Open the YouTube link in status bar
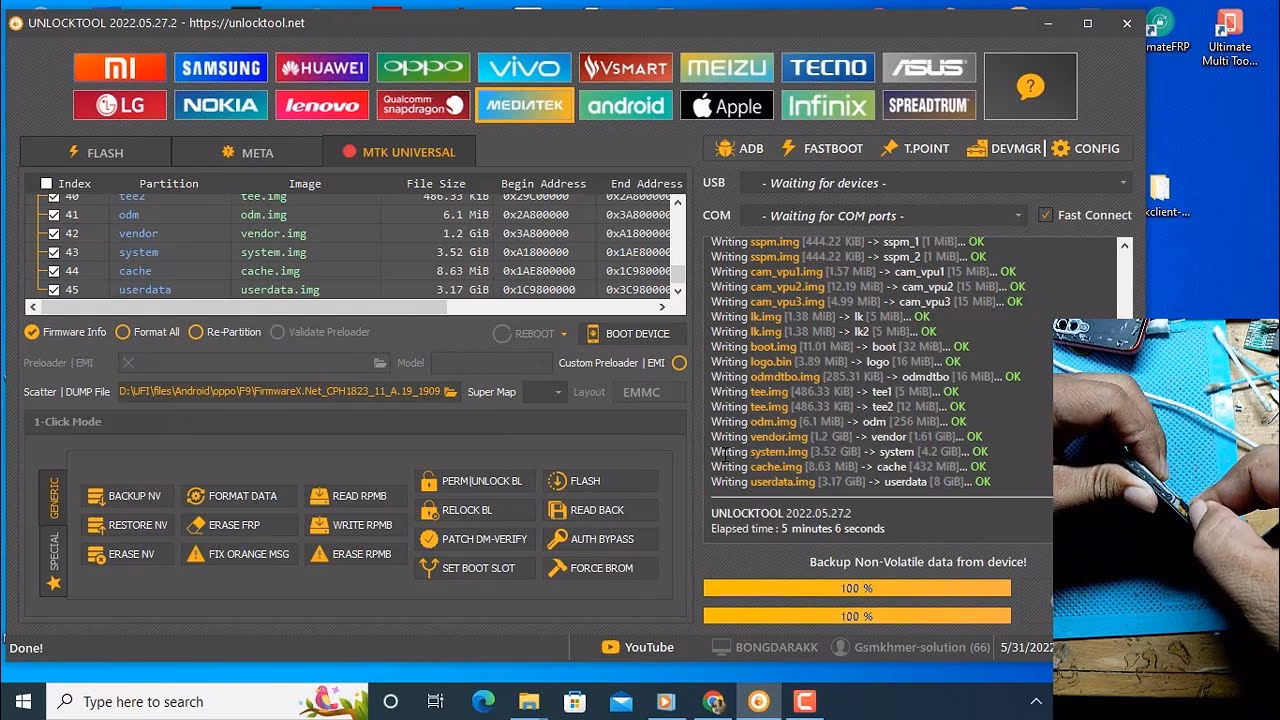The width and height of the screenshot is (1280, 720). tap(638, 647)
